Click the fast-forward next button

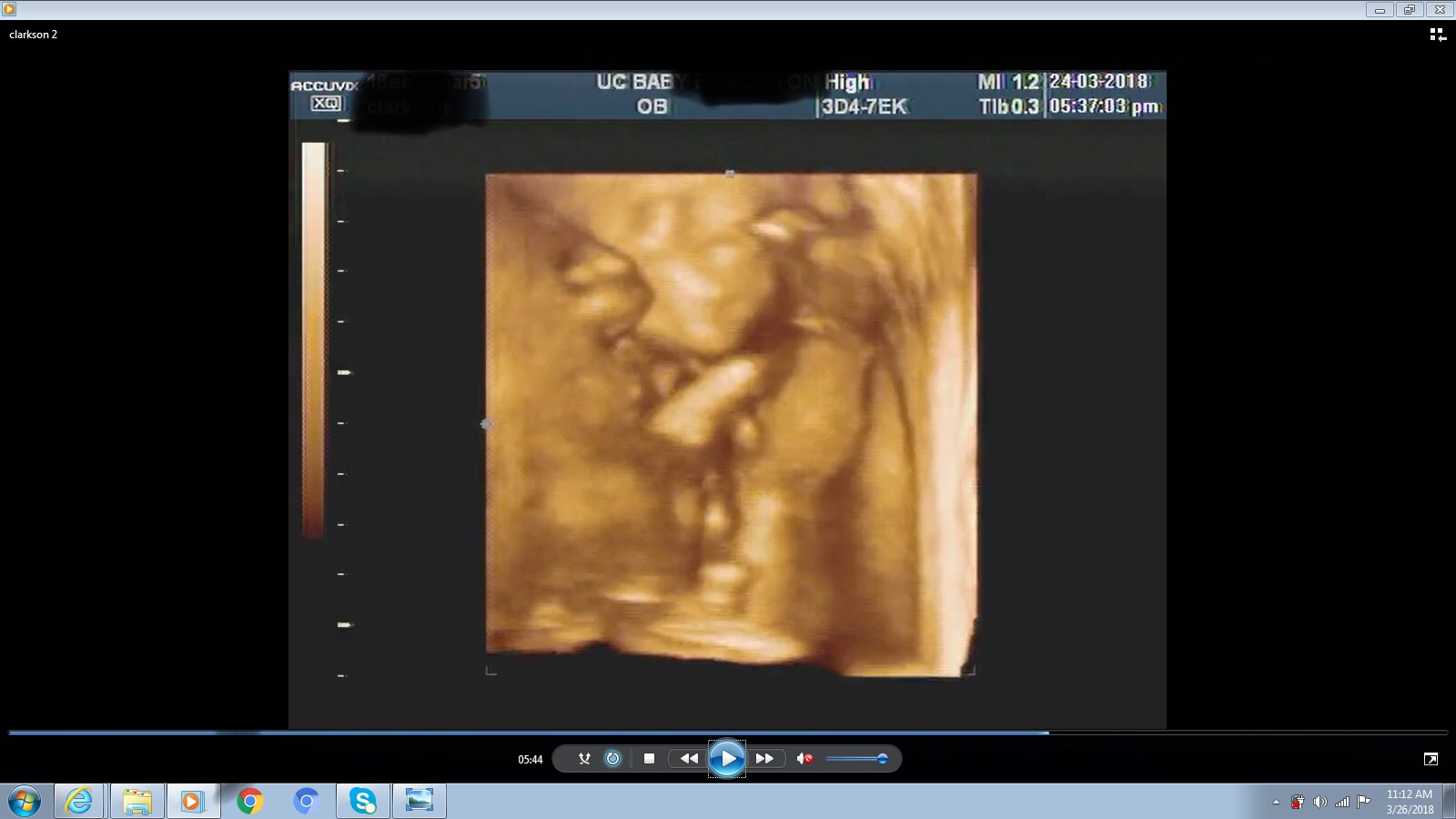click(765, 758)
